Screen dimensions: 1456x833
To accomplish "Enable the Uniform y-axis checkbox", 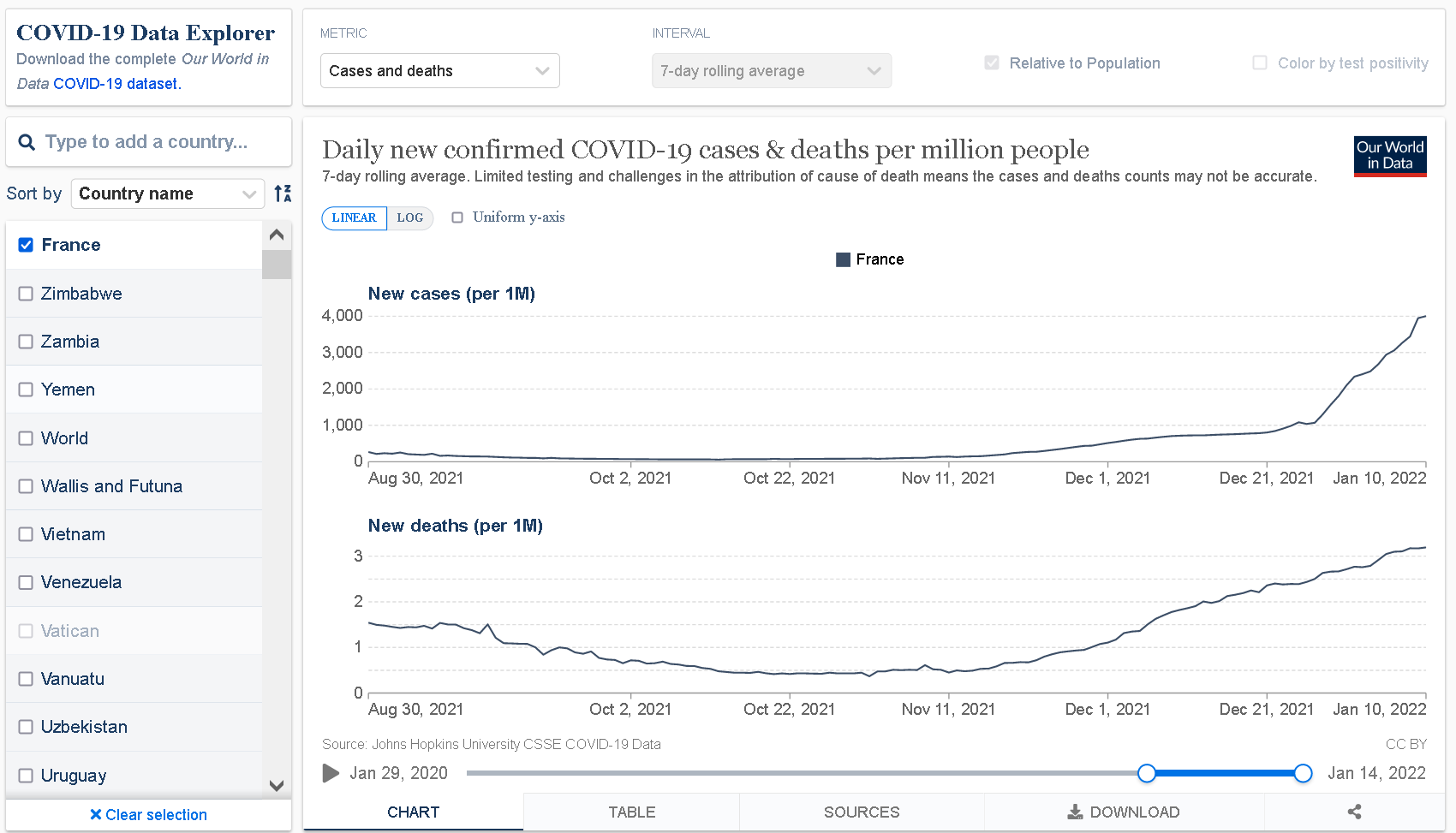I will point(457,217).
